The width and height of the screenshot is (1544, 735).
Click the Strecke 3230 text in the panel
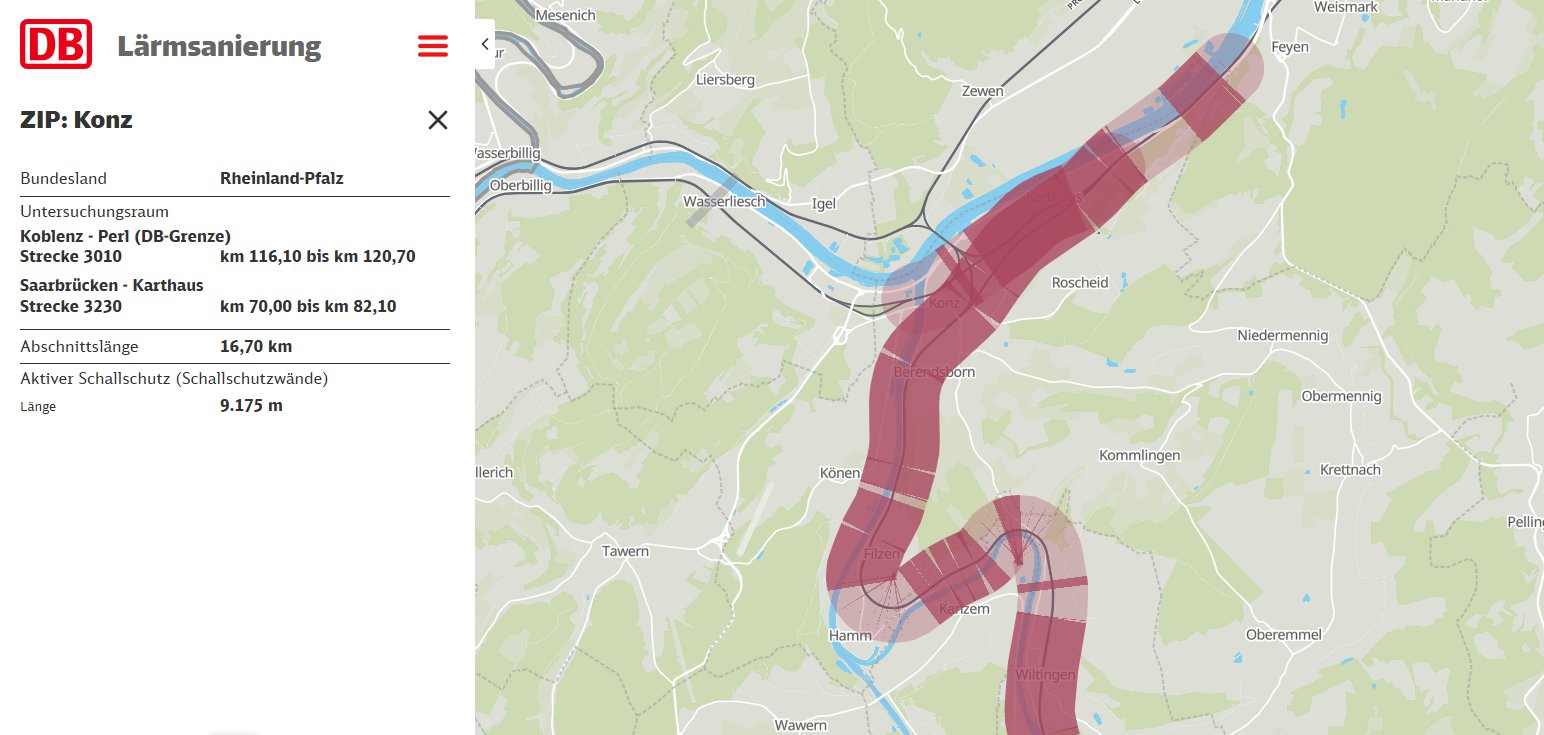coord(71,306)
